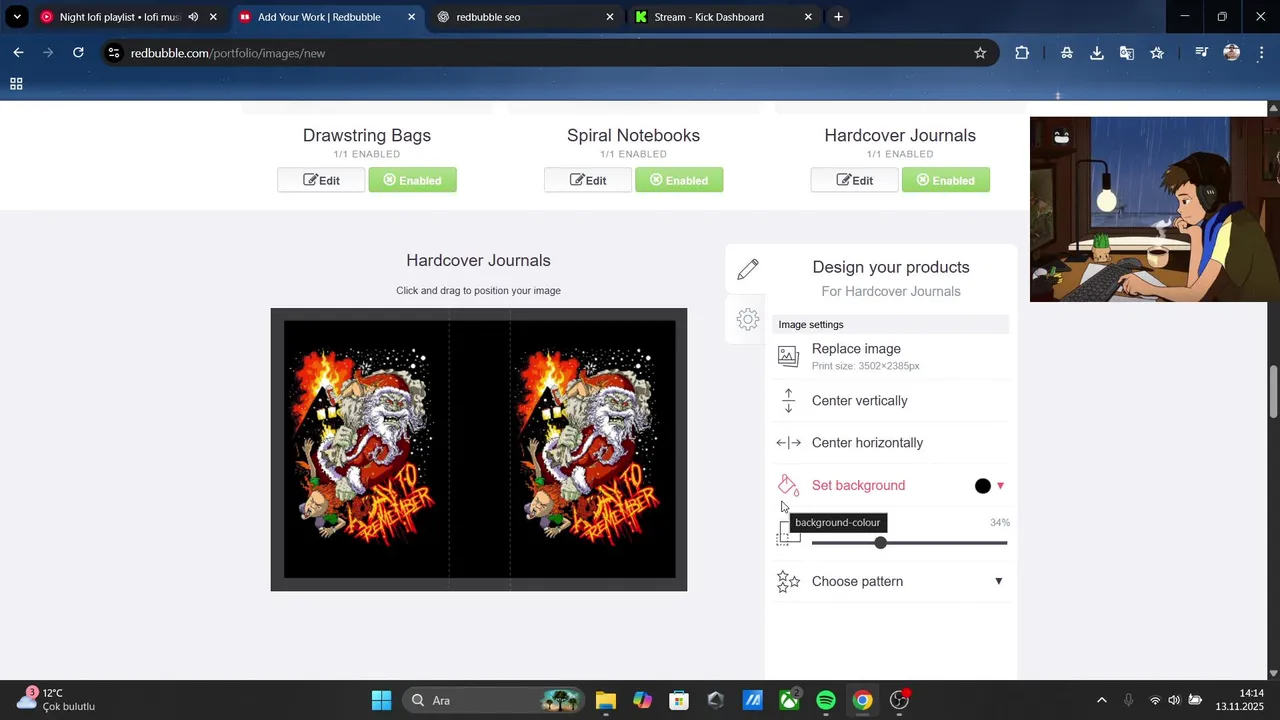Bookmark this page with star icon
Viewport: 1280px width, 720px height.
pyautogui.click(x=980, y=53)
